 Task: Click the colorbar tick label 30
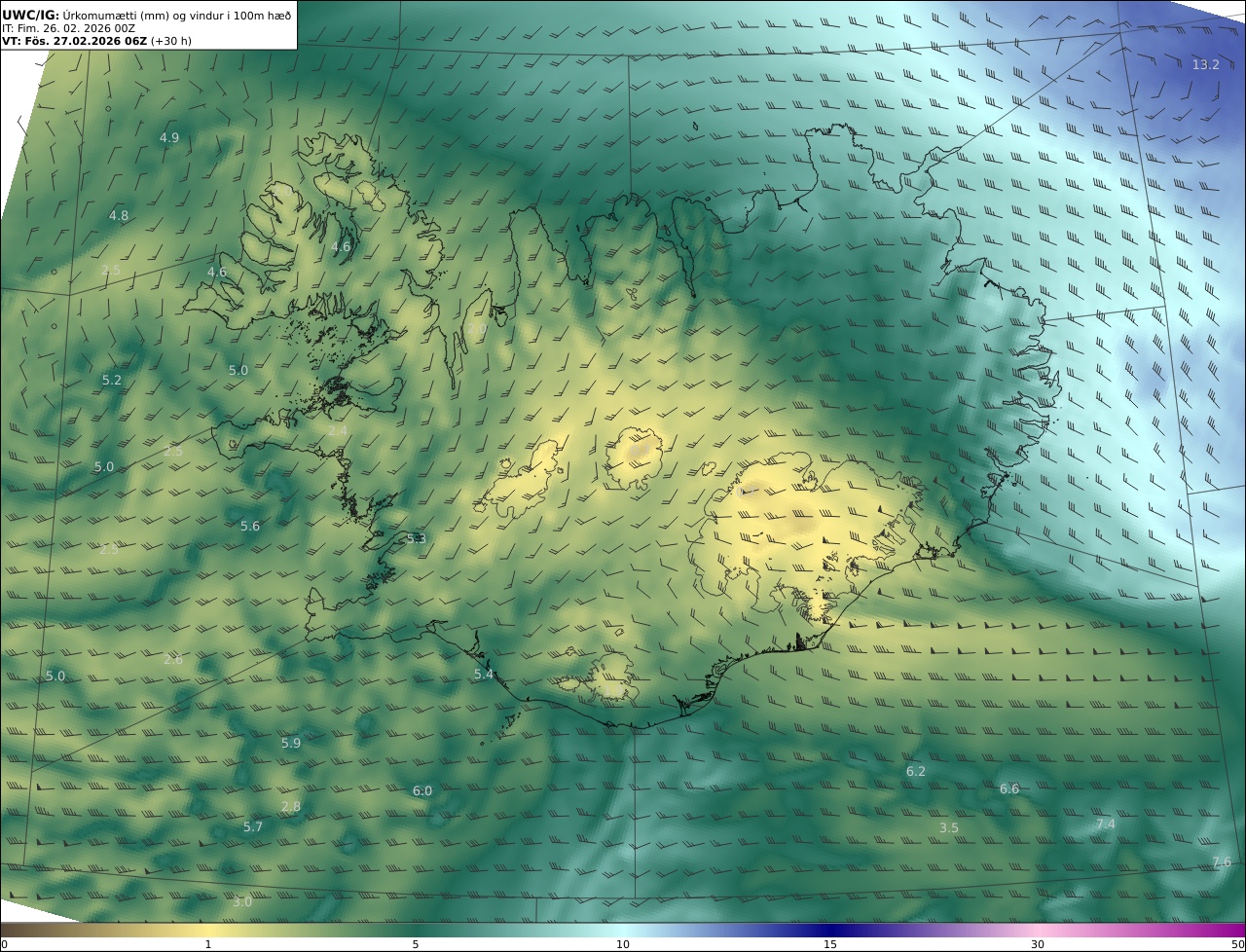click(x=1038, y=944)
